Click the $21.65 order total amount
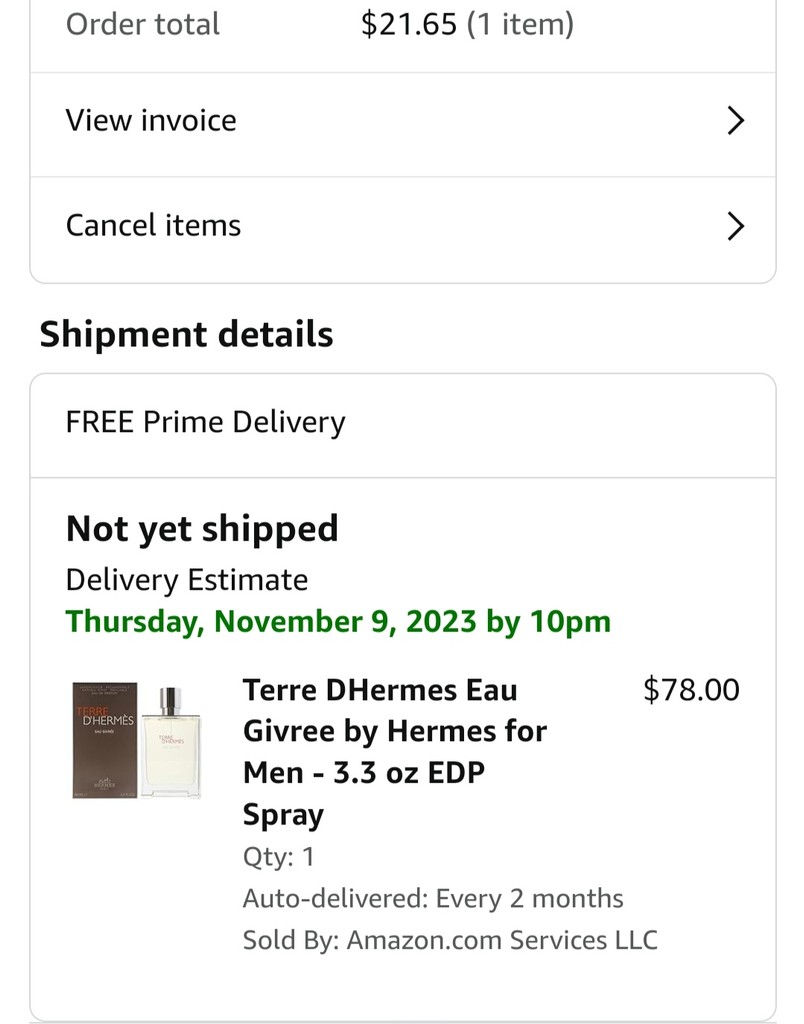The height and width of the screenshot is (1024, 804). click(408, 25)
